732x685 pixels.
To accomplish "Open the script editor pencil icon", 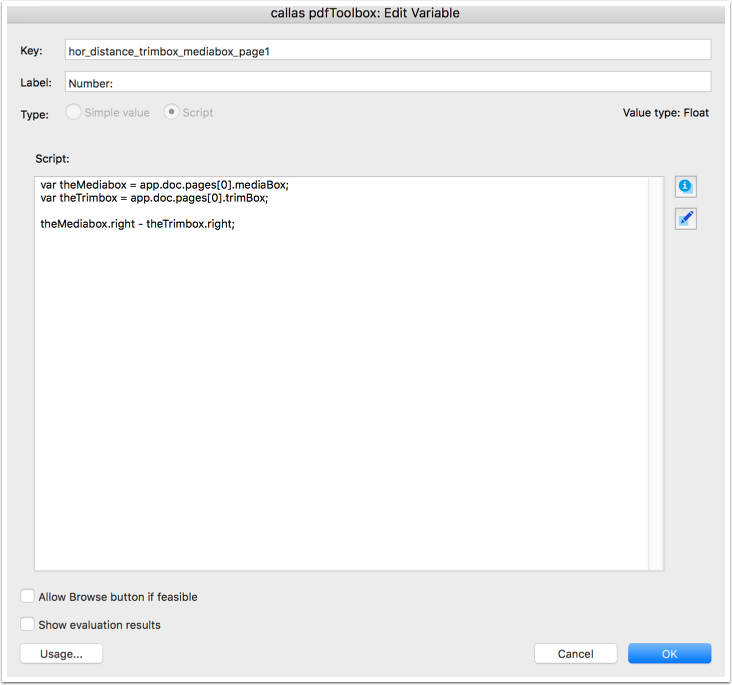I will [685, 219].
